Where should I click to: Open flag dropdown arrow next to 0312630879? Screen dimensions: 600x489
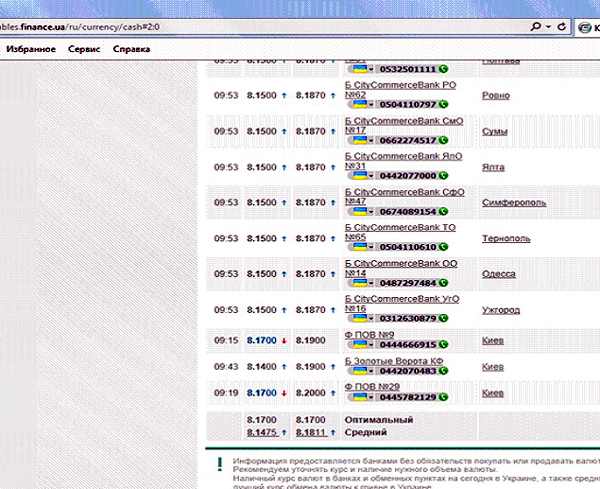[369, 319]
